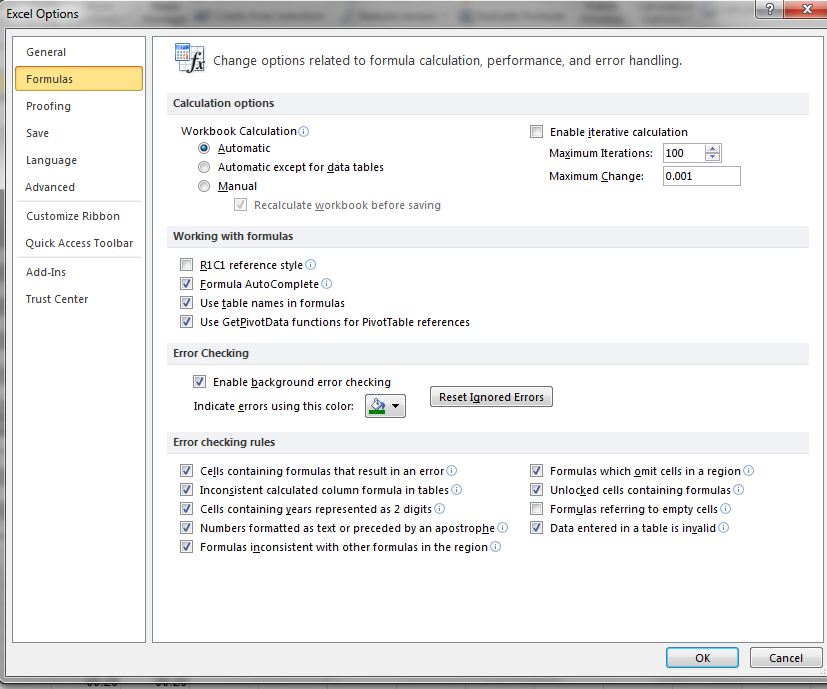Click the Maximum Iterations up stepper arrow
This screenshot has width=827, height=689.
(x=712, y=148)
